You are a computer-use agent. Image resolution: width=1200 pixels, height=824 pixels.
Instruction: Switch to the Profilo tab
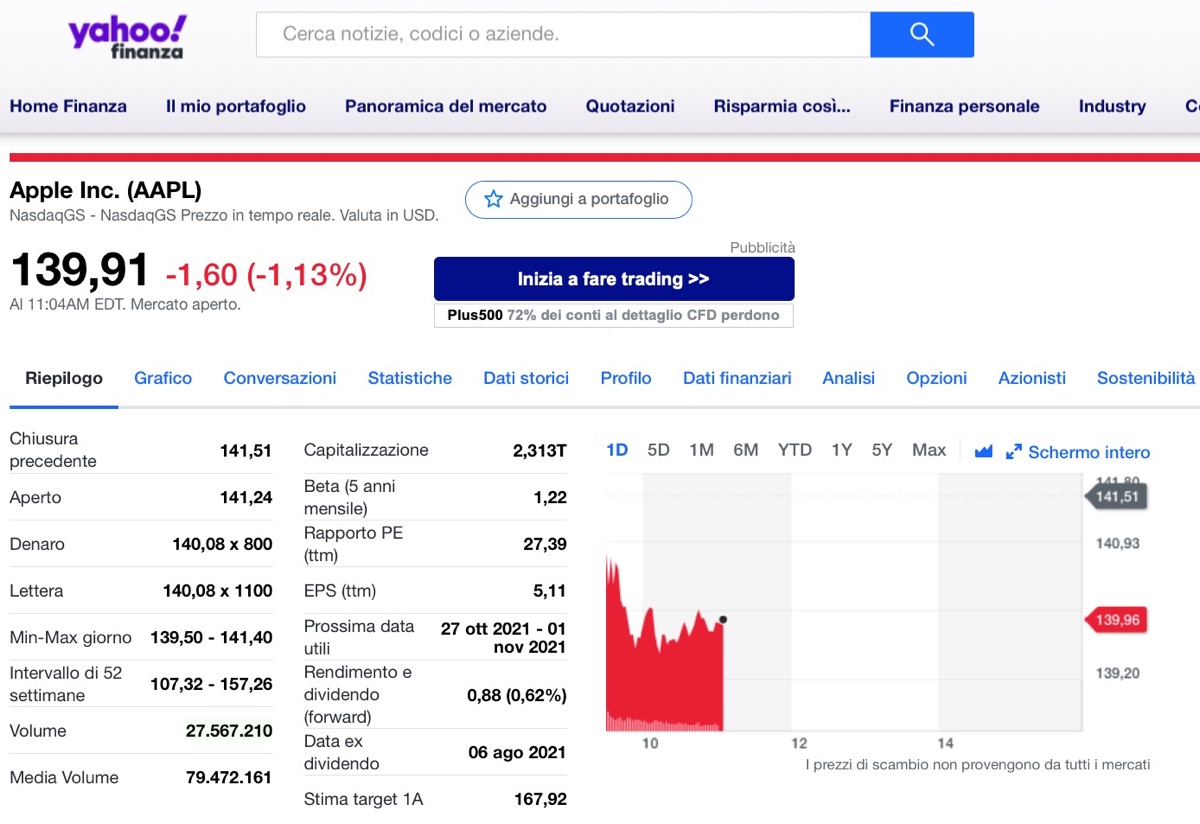pos(626,378)
